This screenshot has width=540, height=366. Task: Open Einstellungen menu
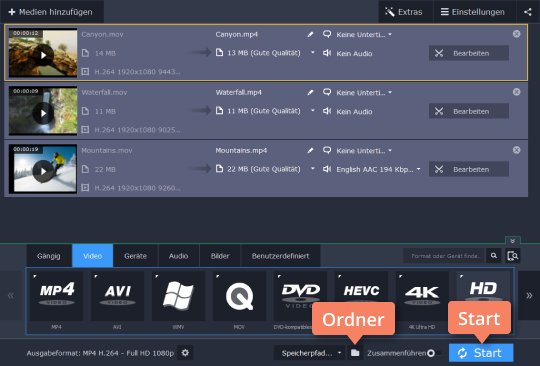(x=474, y=12)
